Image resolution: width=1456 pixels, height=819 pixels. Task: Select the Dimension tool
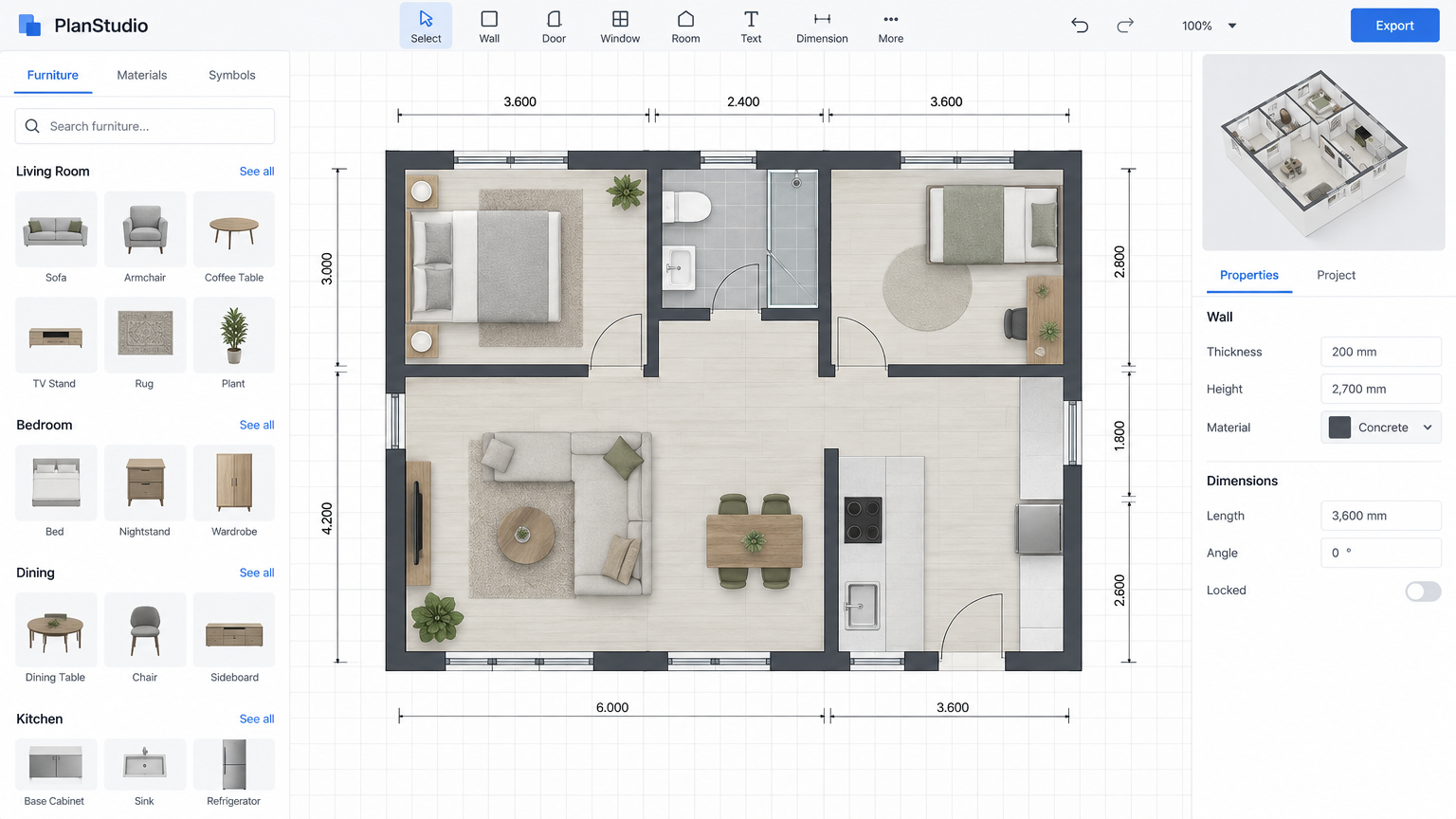[x=822, y=27]
